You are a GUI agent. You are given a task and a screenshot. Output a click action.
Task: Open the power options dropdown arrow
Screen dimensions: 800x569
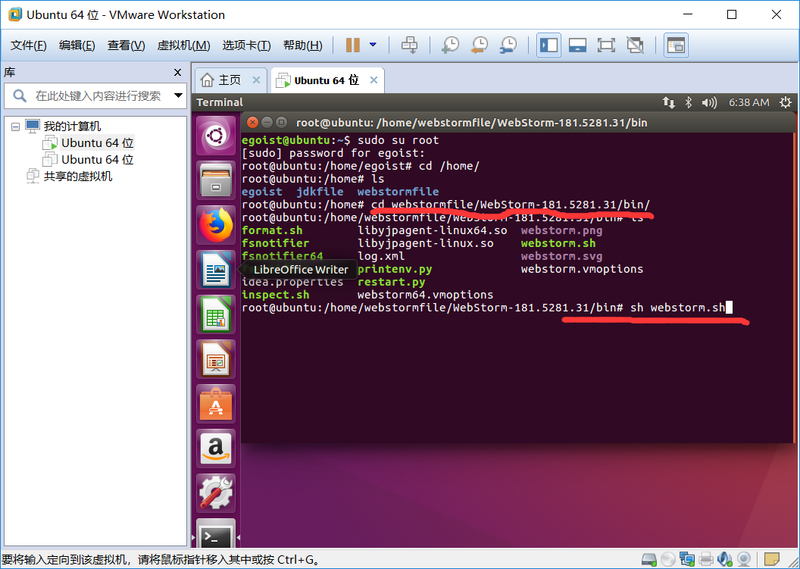[373, 45]
